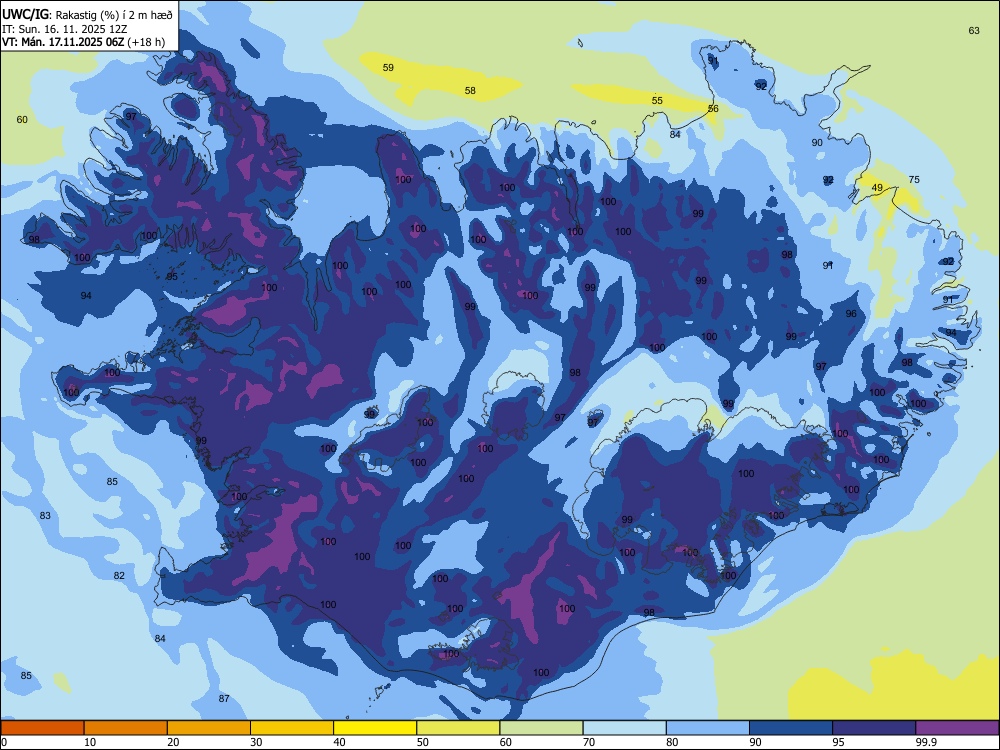This screenshot has width=1000, height=750.
Task: Select the map value 90 on the map
Action: pos(817,143)
